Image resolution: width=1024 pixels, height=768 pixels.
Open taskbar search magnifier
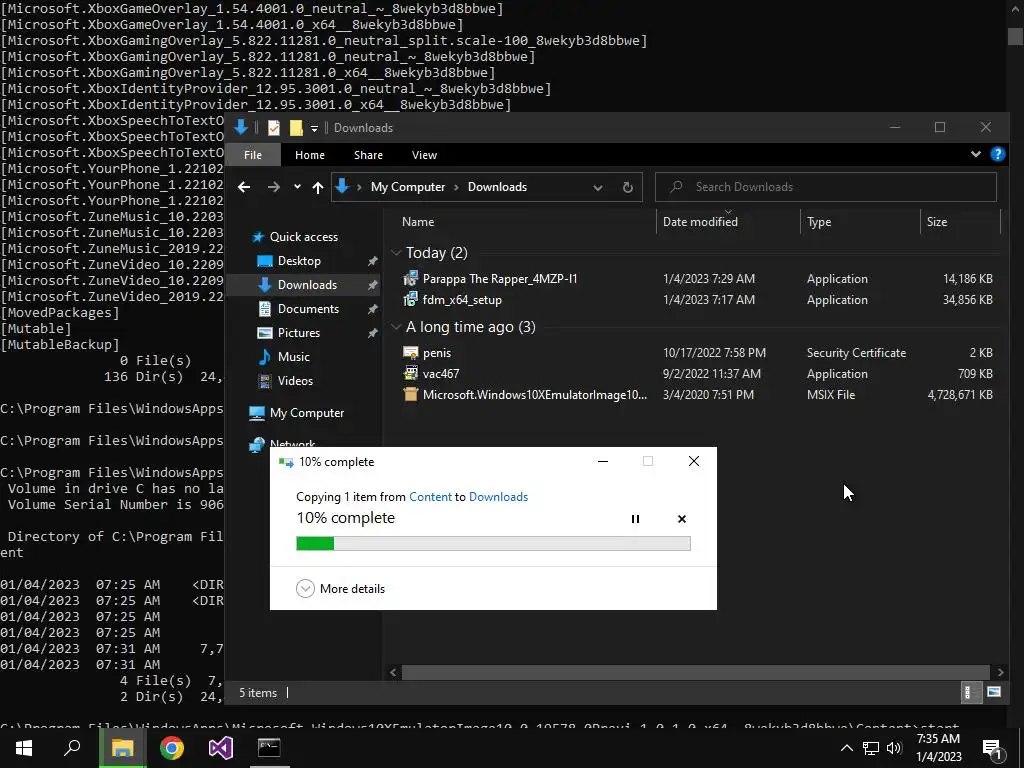tap(72, 748)
